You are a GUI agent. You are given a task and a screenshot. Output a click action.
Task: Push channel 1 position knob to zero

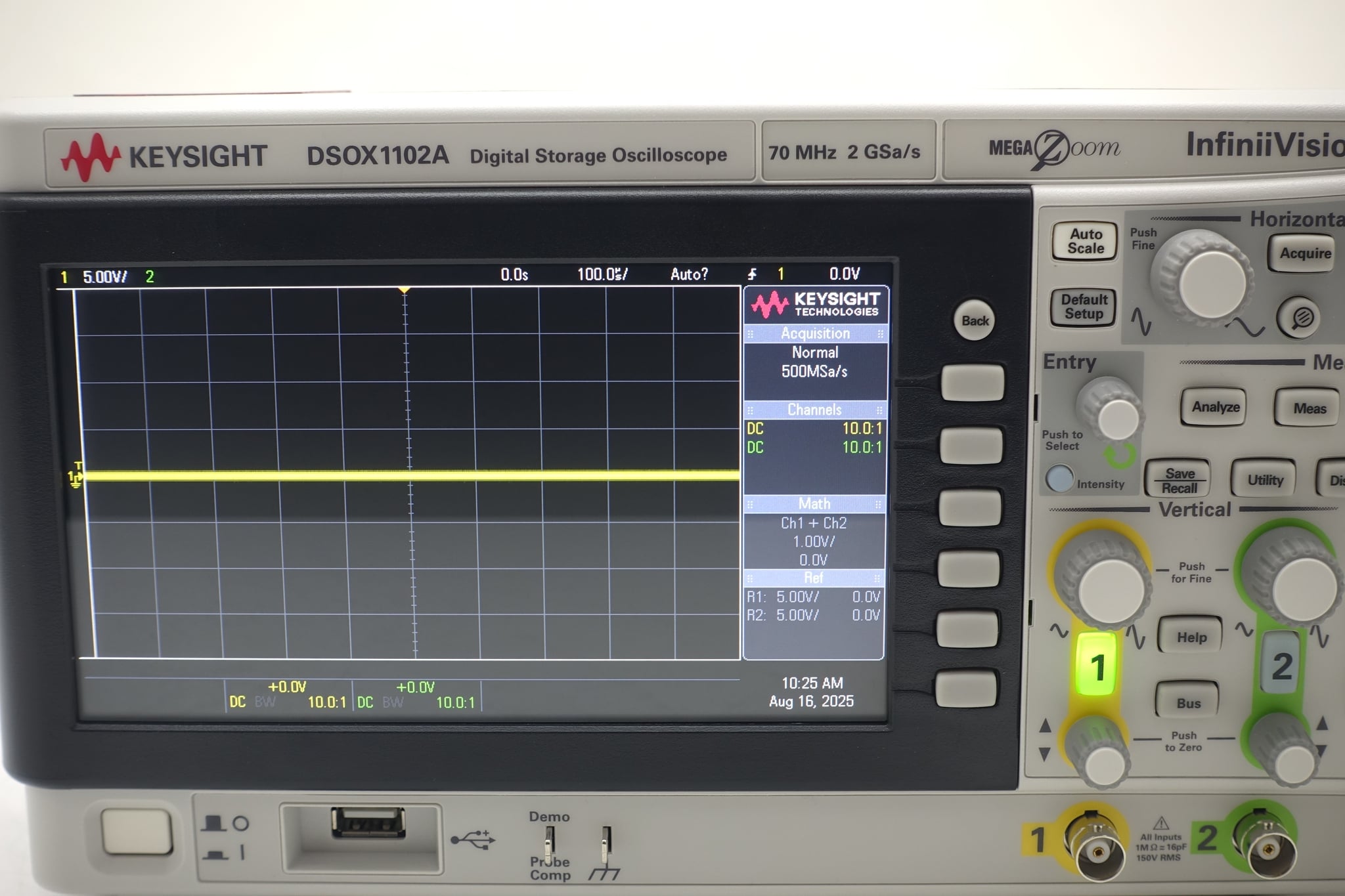pos(1099,753)
